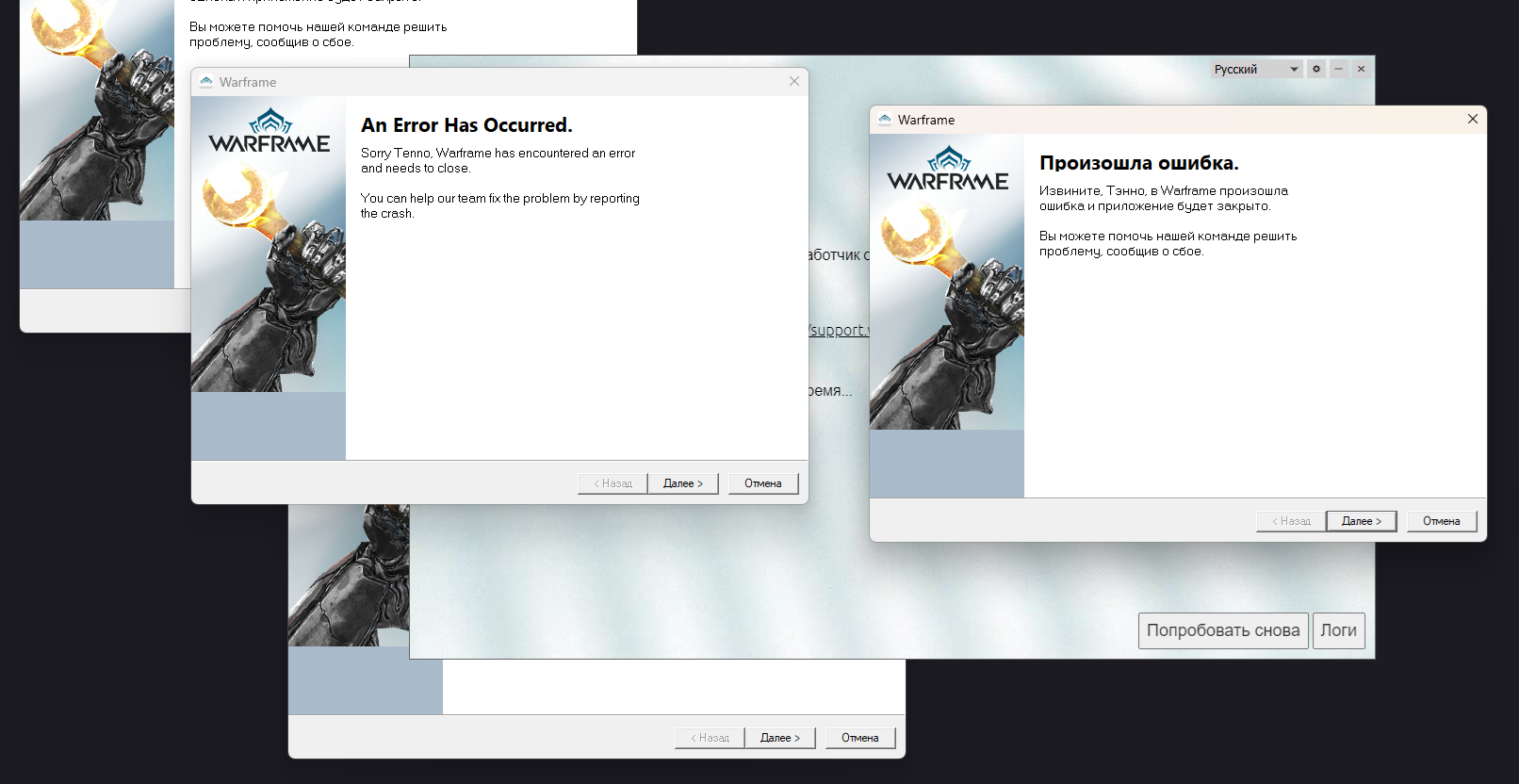Click 'Далее >' in the 'An Error Has Occurred.' dialog
Screen dimensions: 1519x784
pyautogui.click(x=683, y=483)
